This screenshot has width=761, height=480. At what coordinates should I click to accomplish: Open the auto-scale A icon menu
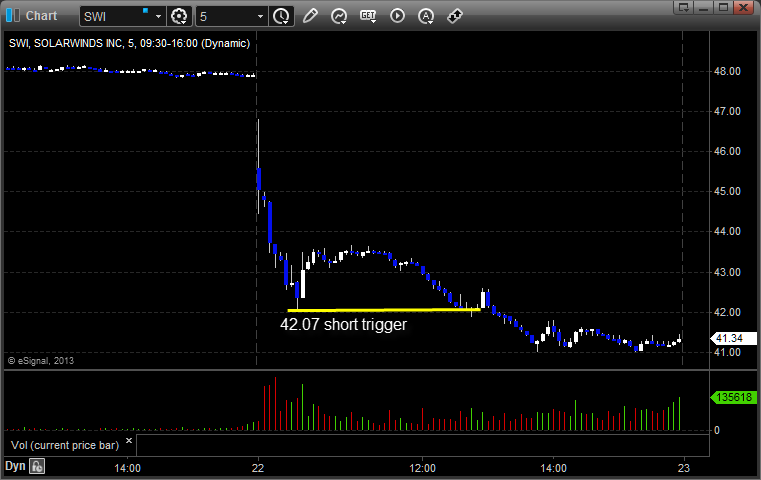coord(426,17)
